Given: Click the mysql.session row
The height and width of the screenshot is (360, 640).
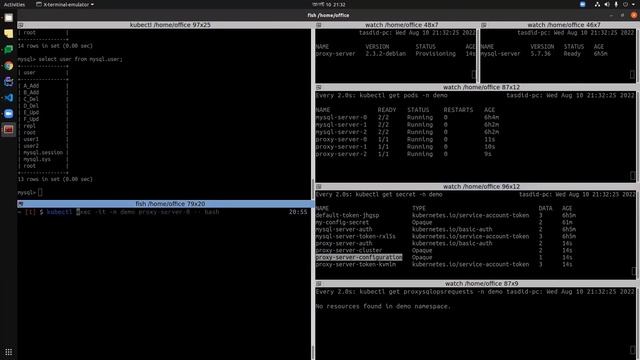Looking at the screenshot, I should click(x=43, y=153).
